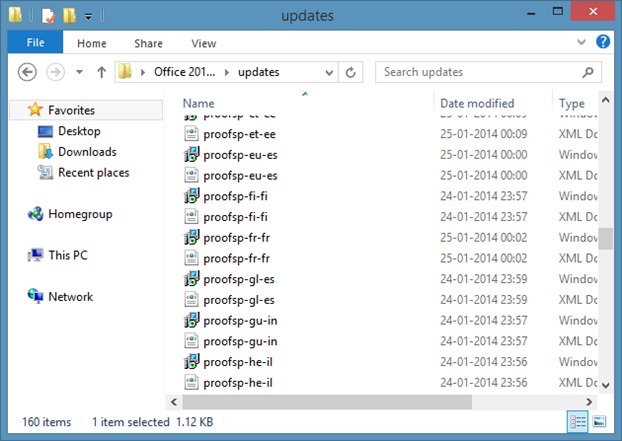622x441 pixels.
Task: Click the horizontal scrollbar thumb
Action: (x=327, y=402)
